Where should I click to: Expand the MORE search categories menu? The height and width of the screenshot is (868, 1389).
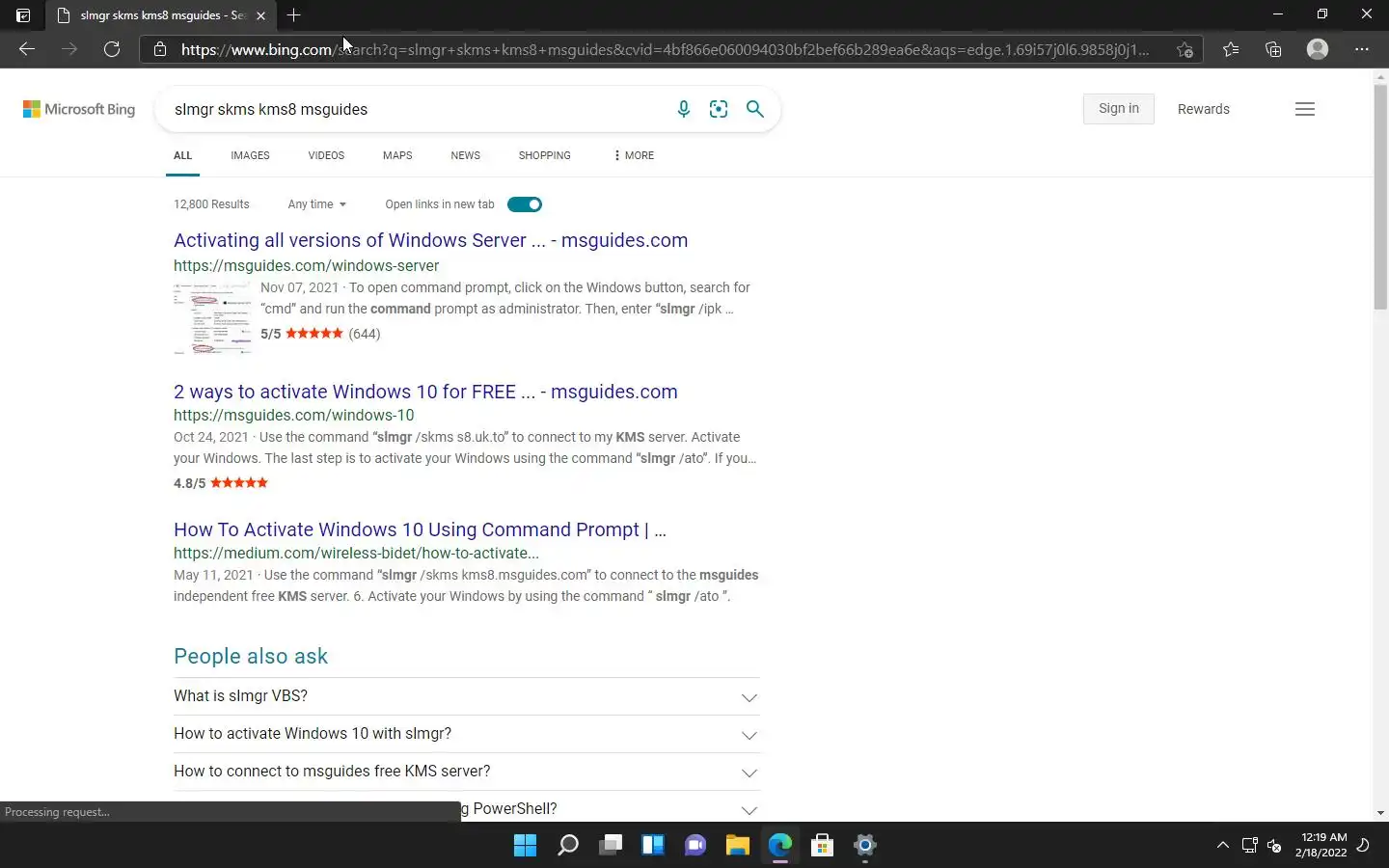pos(634,155)
